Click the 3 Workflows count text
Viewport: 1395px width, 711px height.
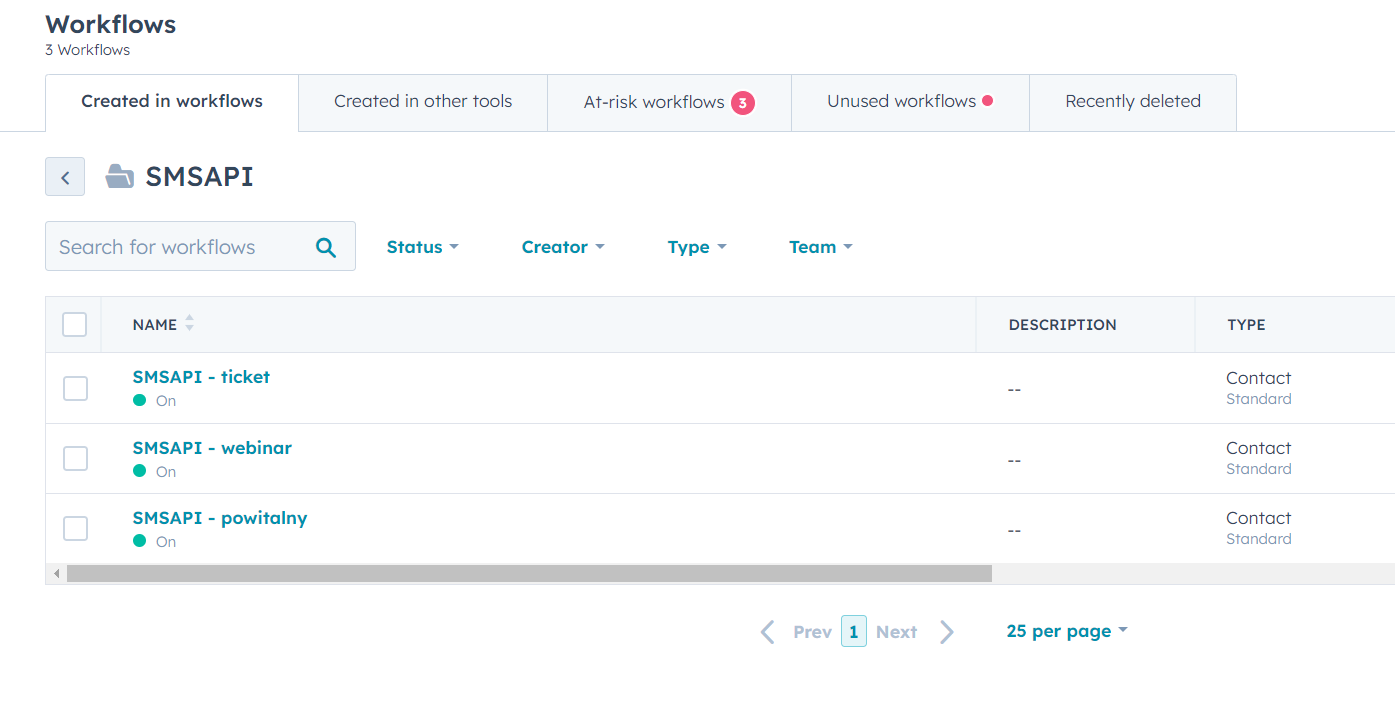(87, 50)
